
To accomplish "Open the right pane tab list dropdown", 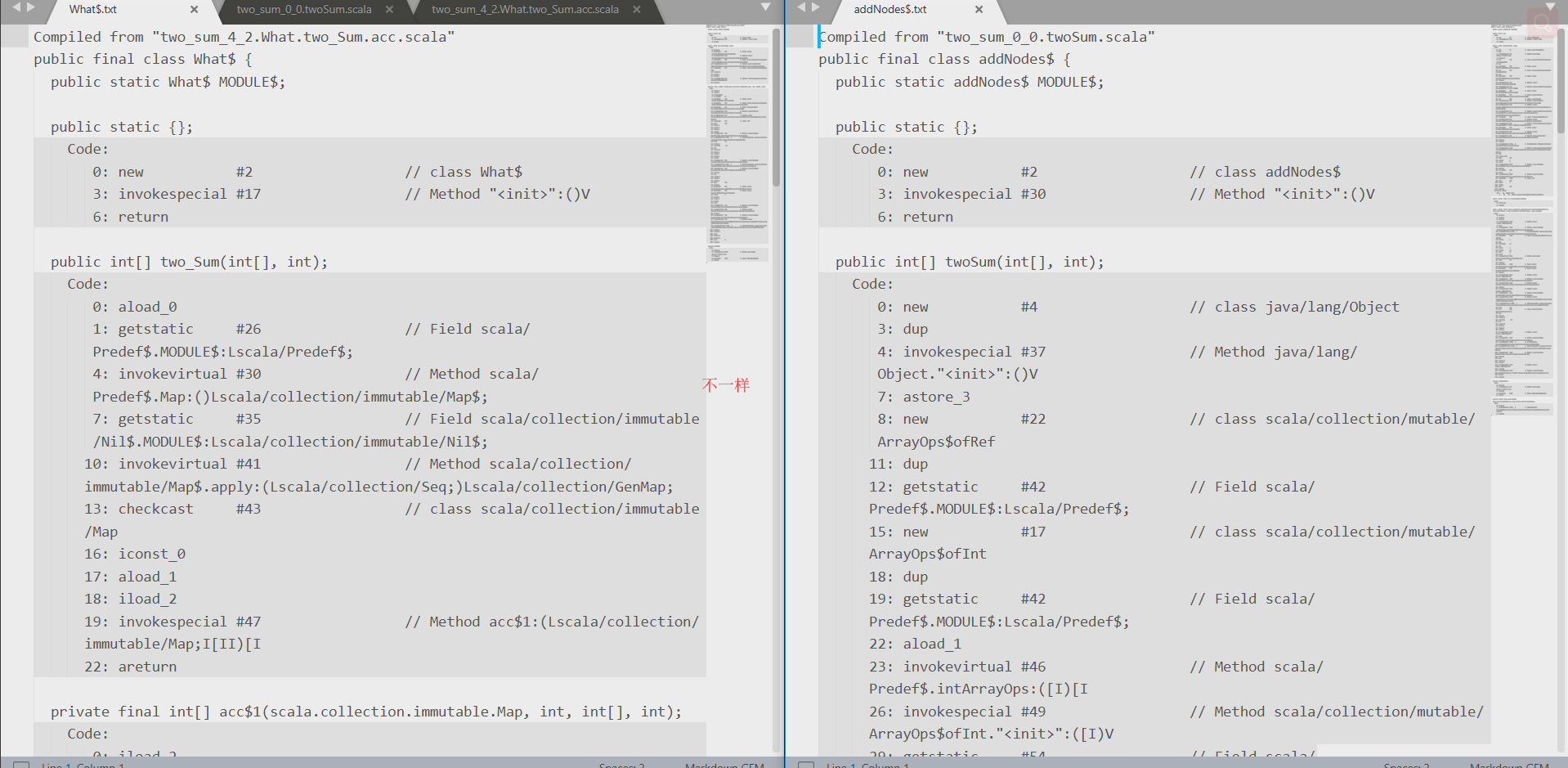I will (1551, 7).
